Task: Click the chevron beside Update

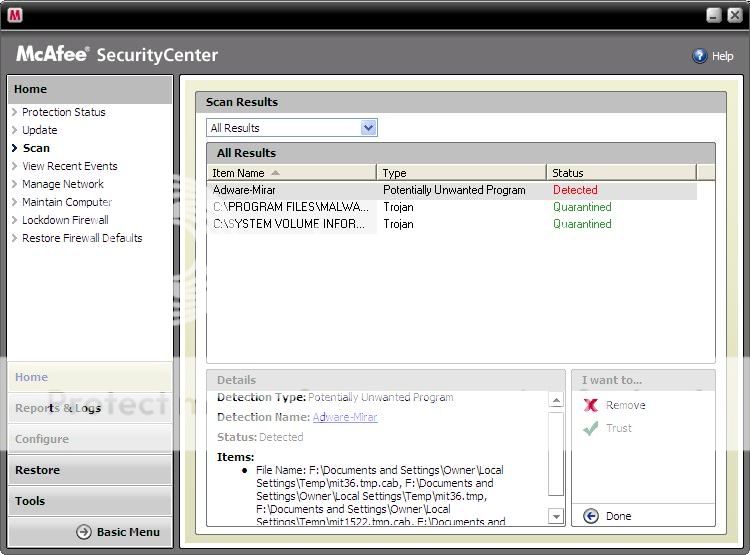Action: point(14,130)
